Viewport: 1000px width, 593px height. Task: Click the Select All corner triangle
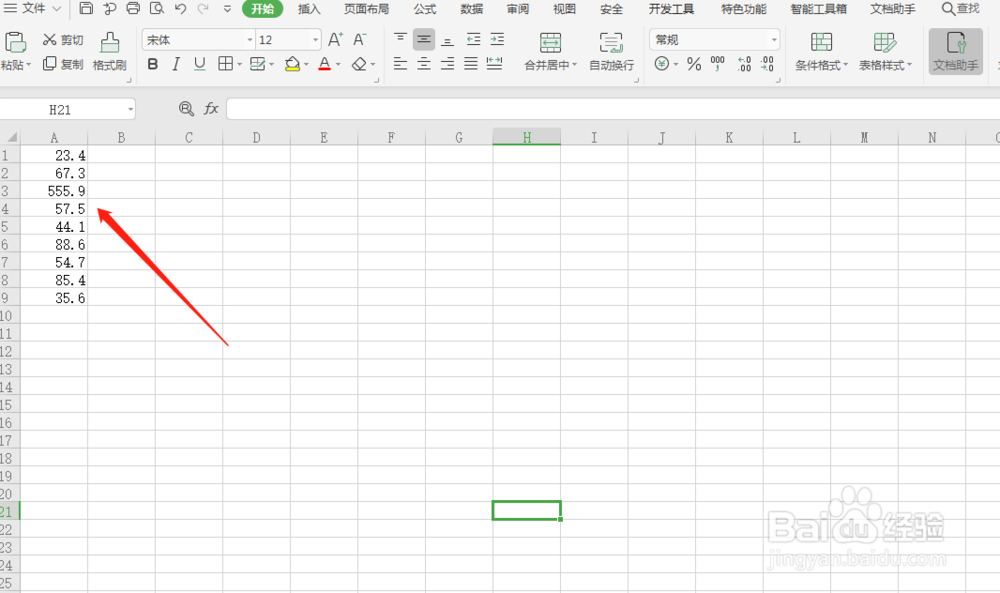coord(10,137)
